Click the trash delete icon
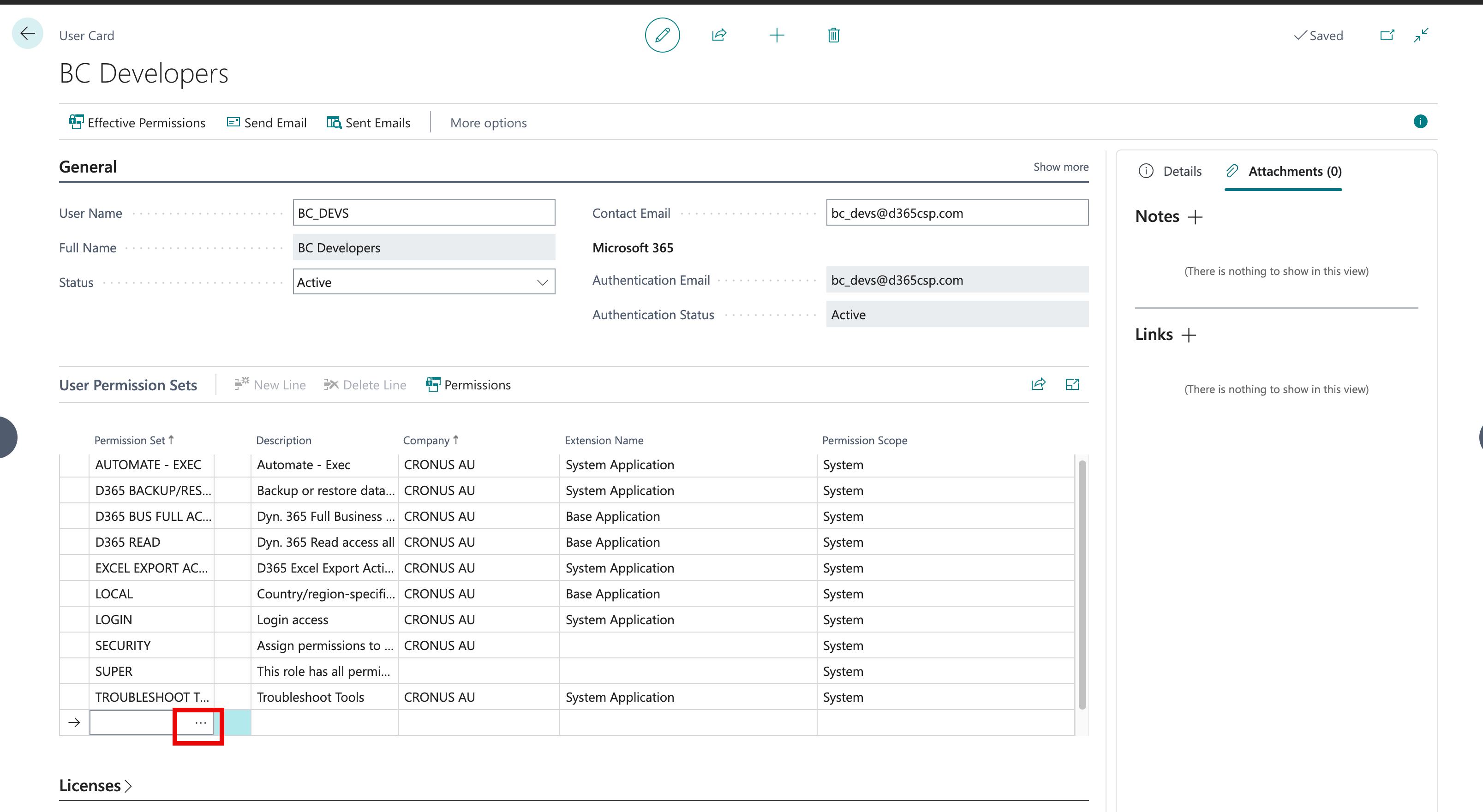 (x=833, y=35)
